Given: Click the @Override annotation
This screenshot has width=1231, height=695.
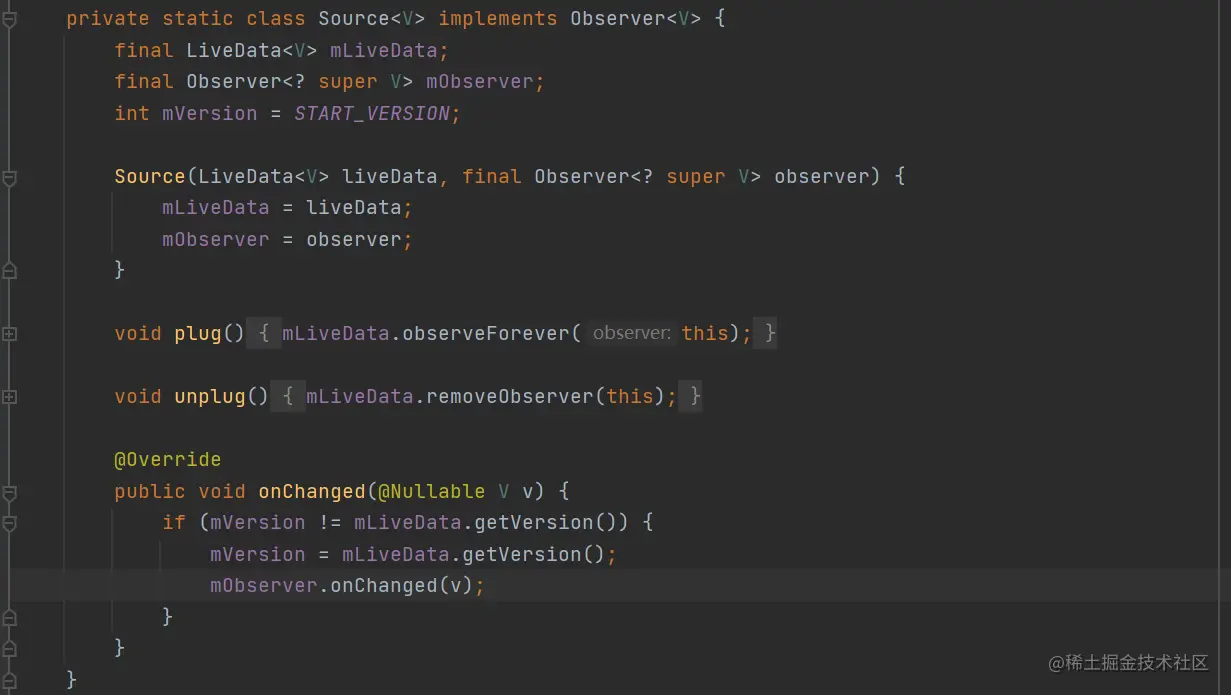Looking at the screenshot, I should (168, 460).
